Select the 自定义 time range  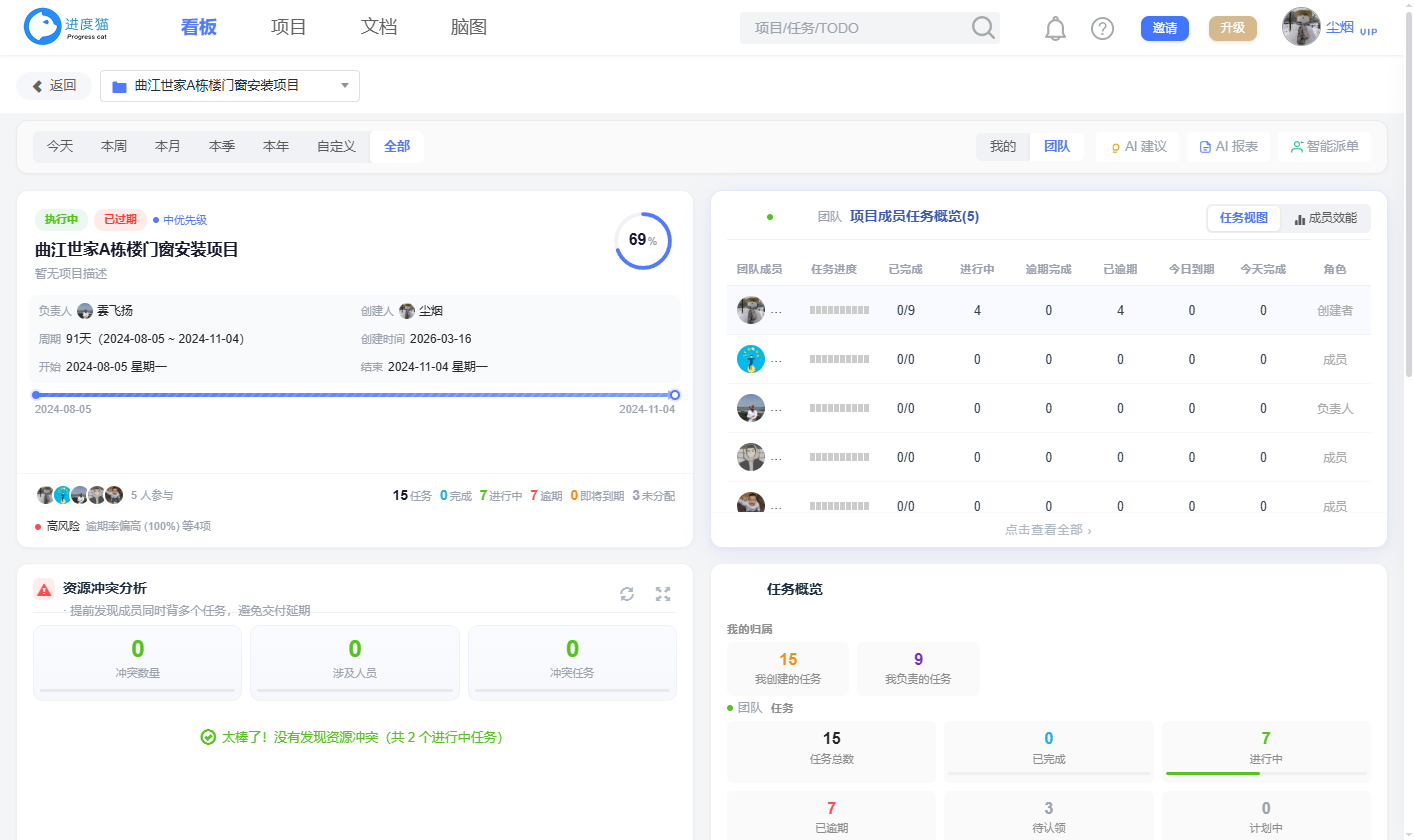(336, 147)
